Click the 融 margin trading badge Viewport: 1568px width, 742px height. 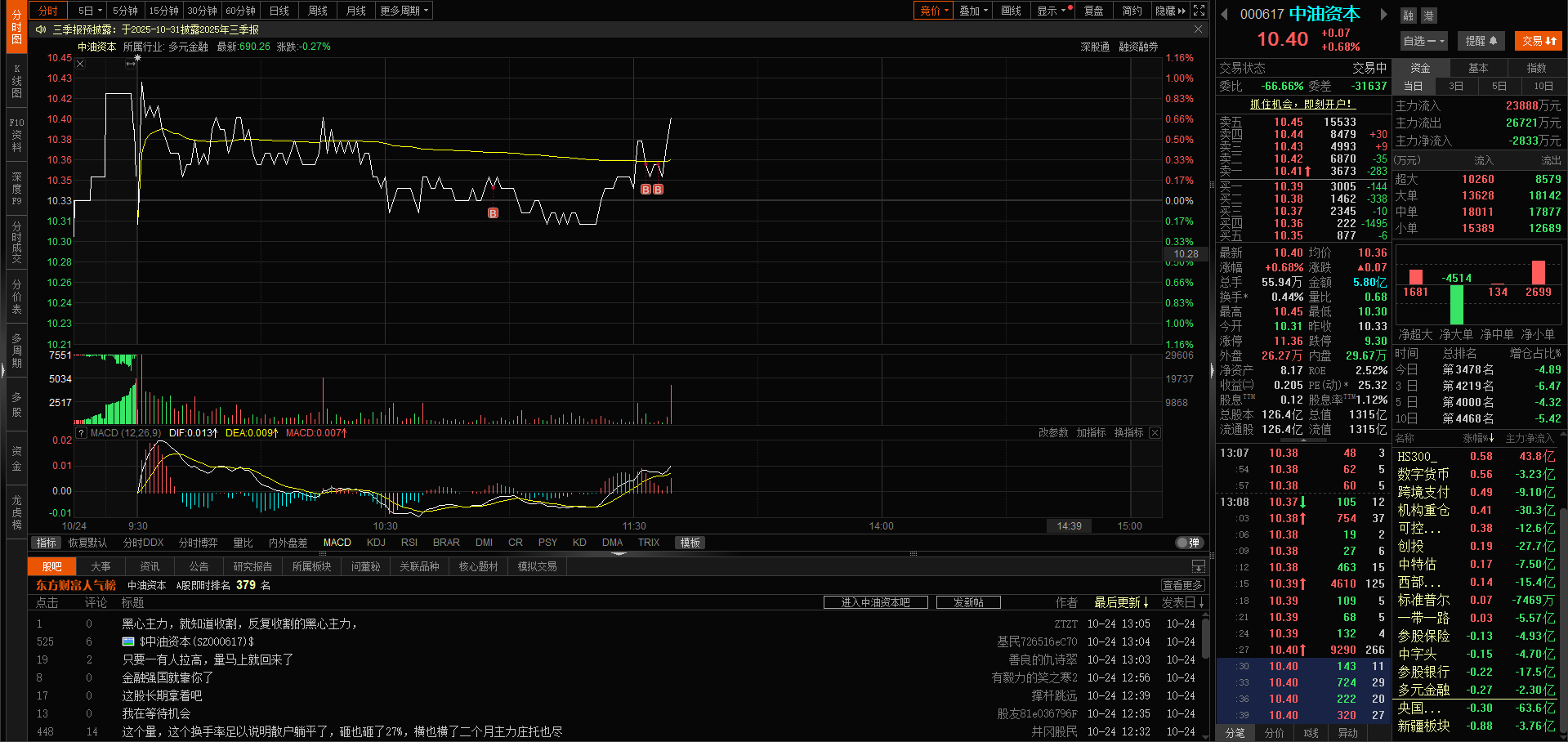point(1409,16)
